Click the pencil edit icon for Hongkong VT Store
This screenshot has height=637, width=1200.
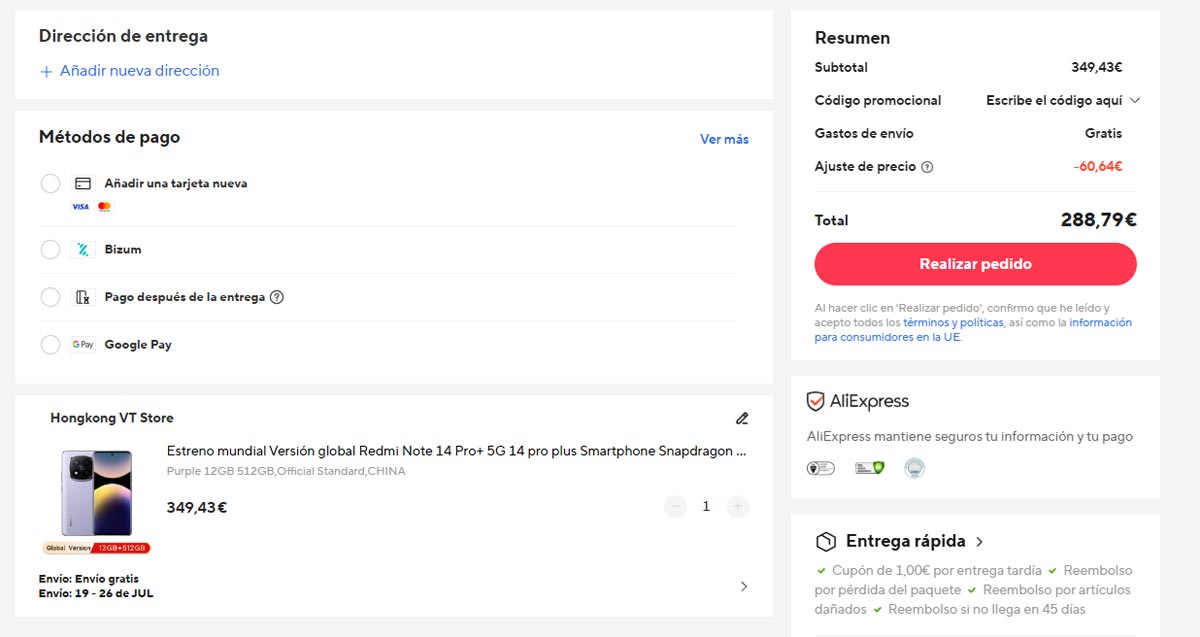[x=742, y=418]
